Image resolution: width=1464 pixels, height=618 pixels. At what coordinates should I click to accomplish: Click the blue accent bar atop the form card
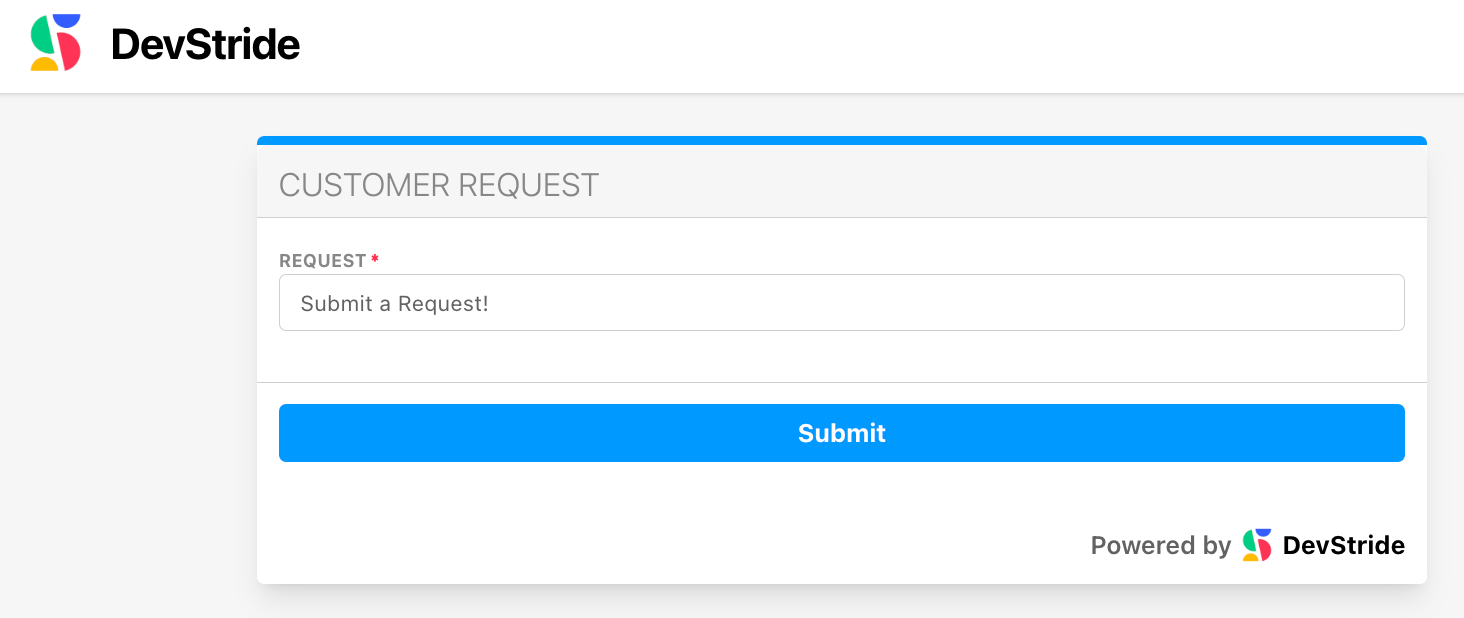click(841, 141)
